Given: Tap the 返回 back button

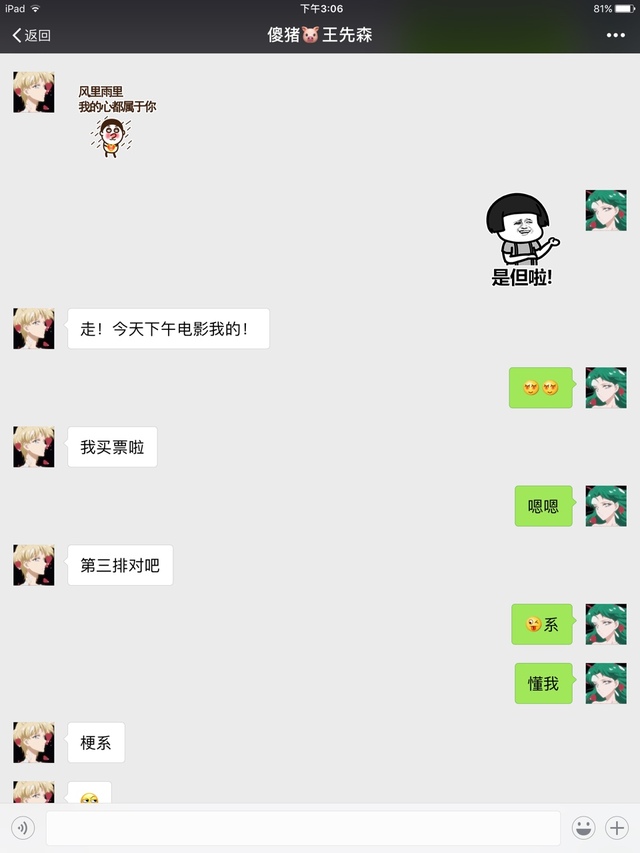Looking at the screenshot, I should tap(32, 35).
